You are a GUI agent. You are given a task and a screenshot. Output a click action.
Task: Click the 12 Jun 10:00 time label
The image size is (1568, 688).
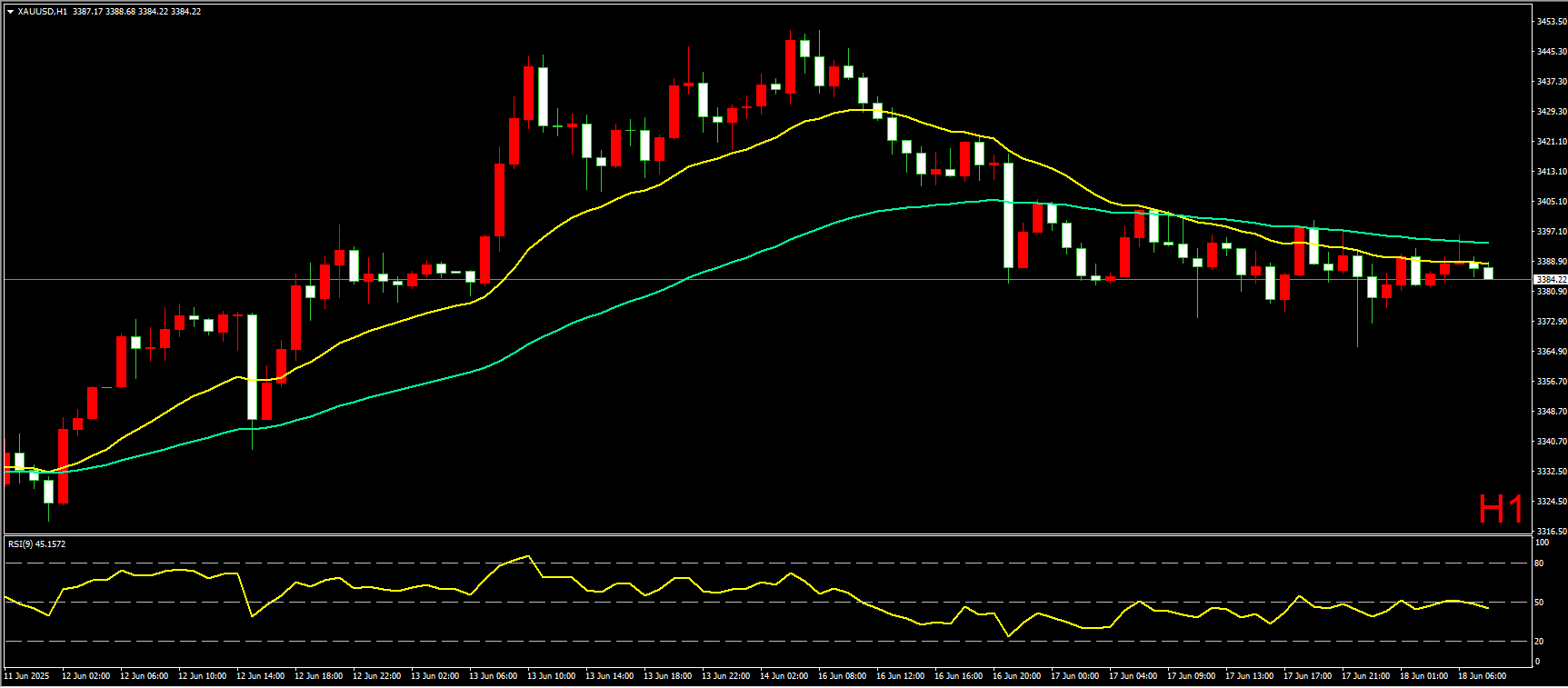coord(202,675)
